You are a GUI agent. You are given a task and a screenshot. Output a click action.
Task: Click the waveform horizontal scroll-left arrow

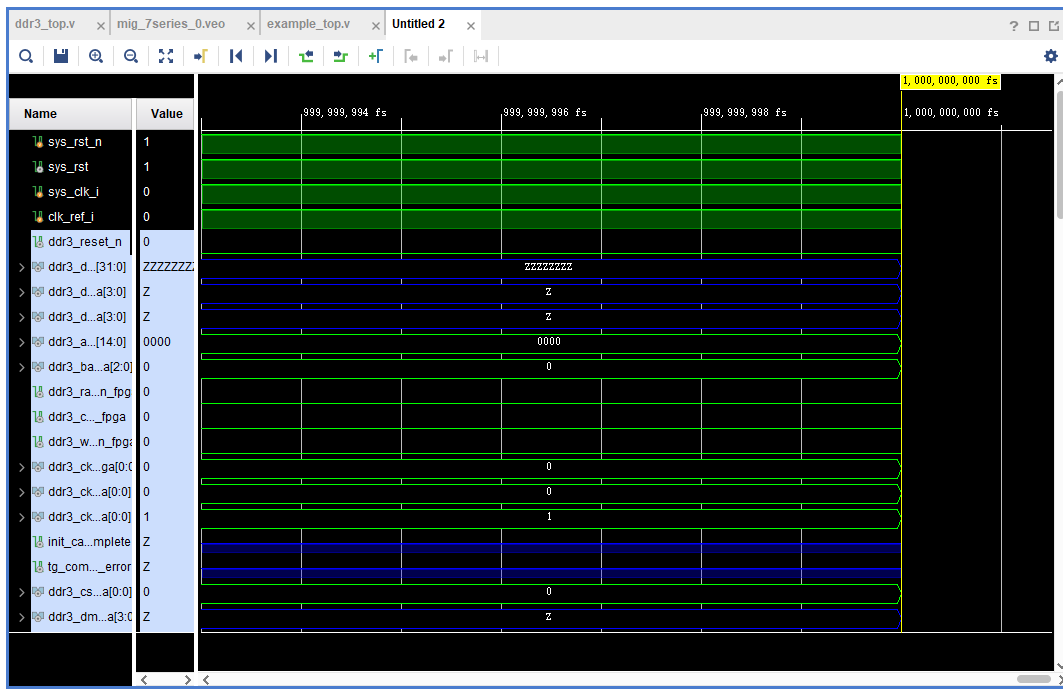206,680
